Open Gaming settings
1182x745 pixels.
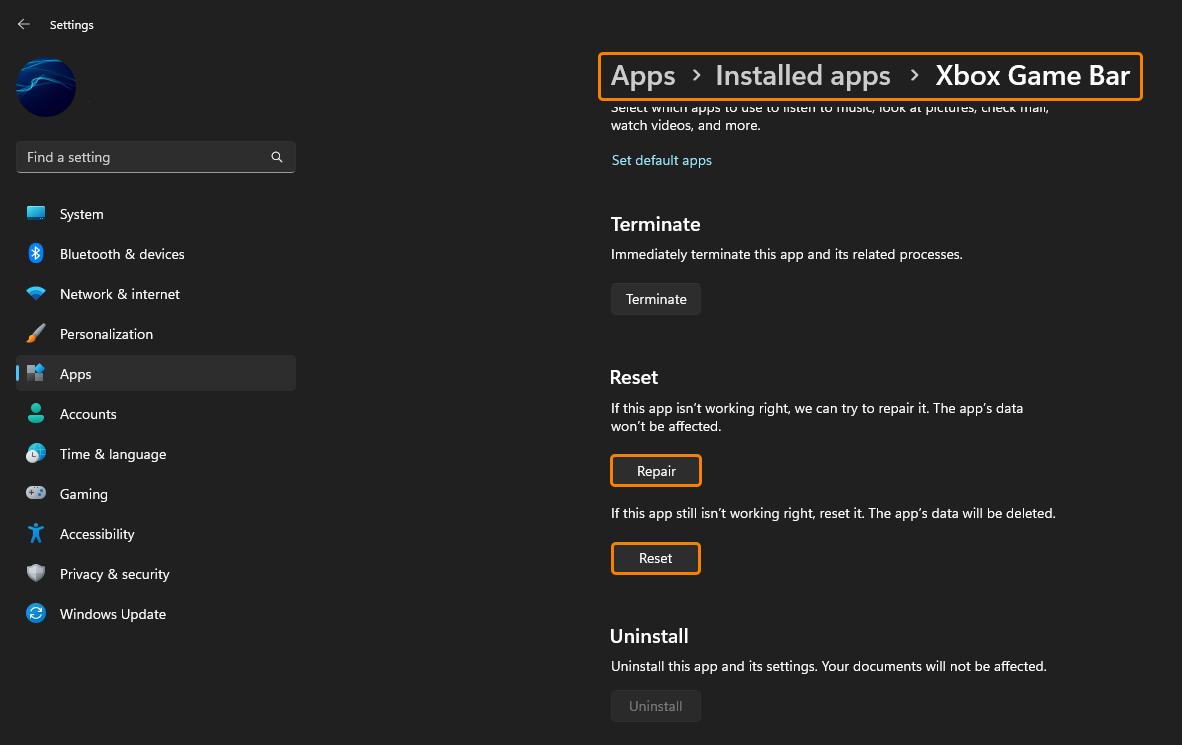(155, 494)
